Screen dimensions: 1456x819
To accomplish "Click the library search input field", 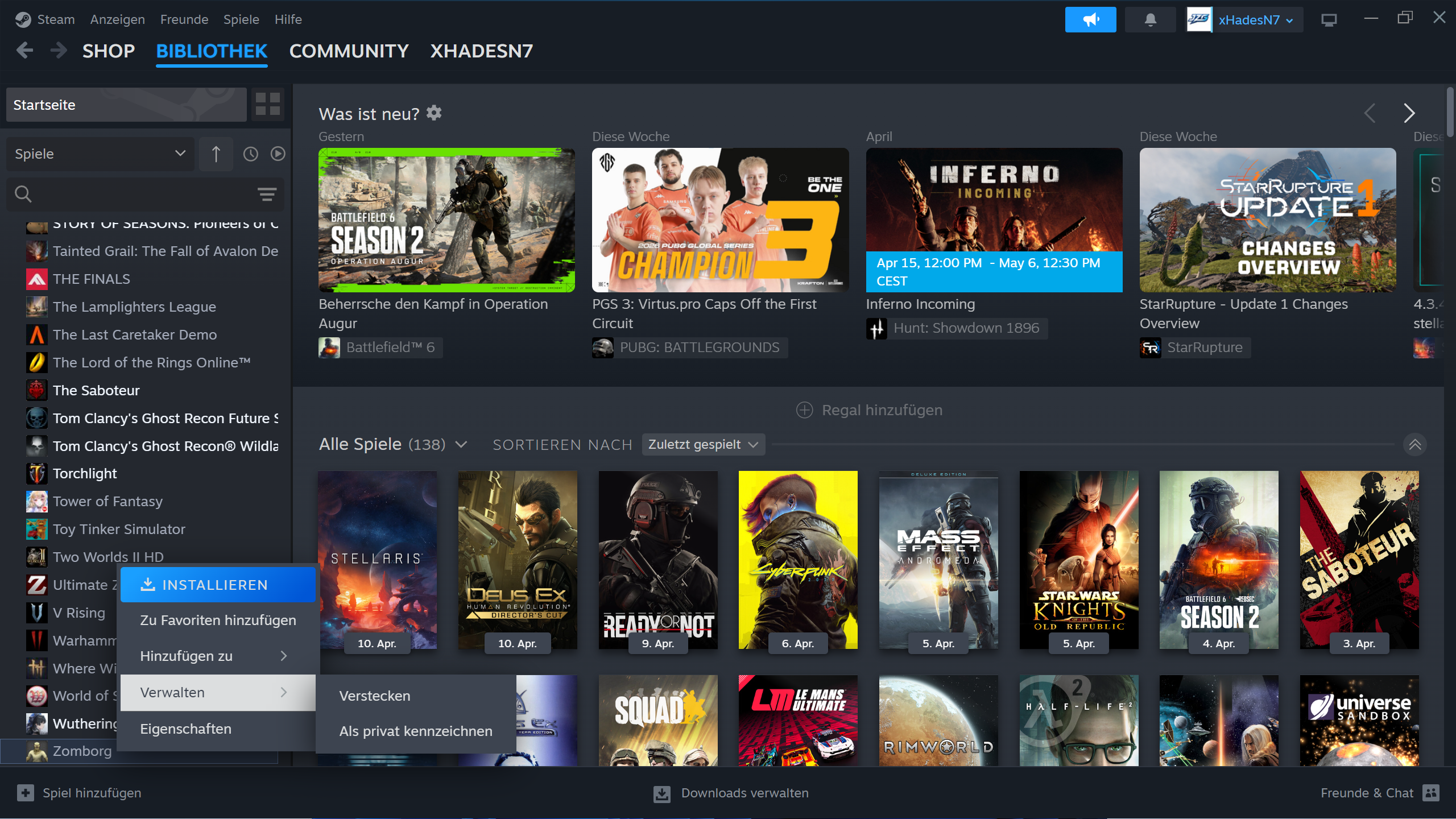I will (x=145, y=194).
